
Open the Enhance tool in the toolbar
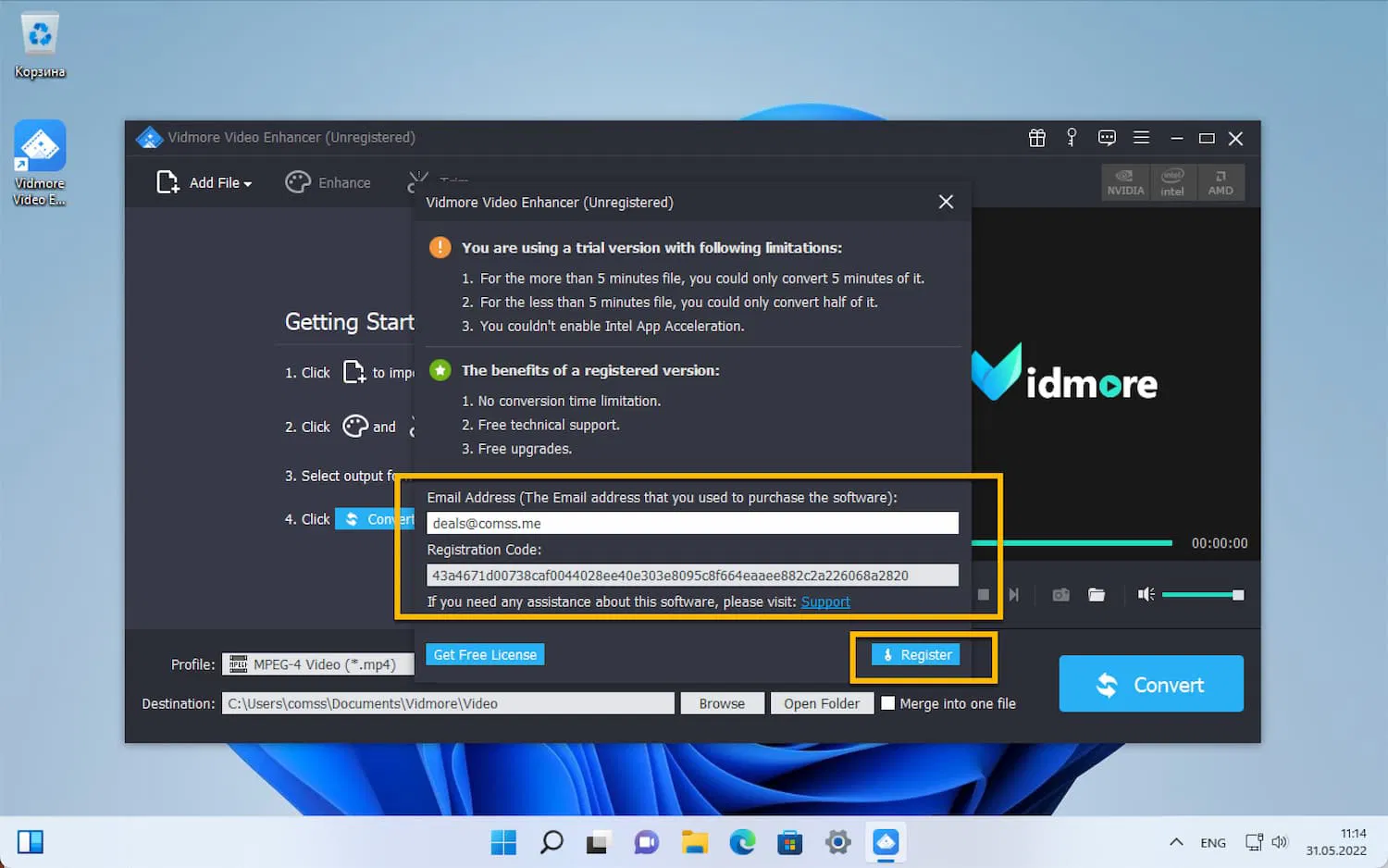pos(328,183)
